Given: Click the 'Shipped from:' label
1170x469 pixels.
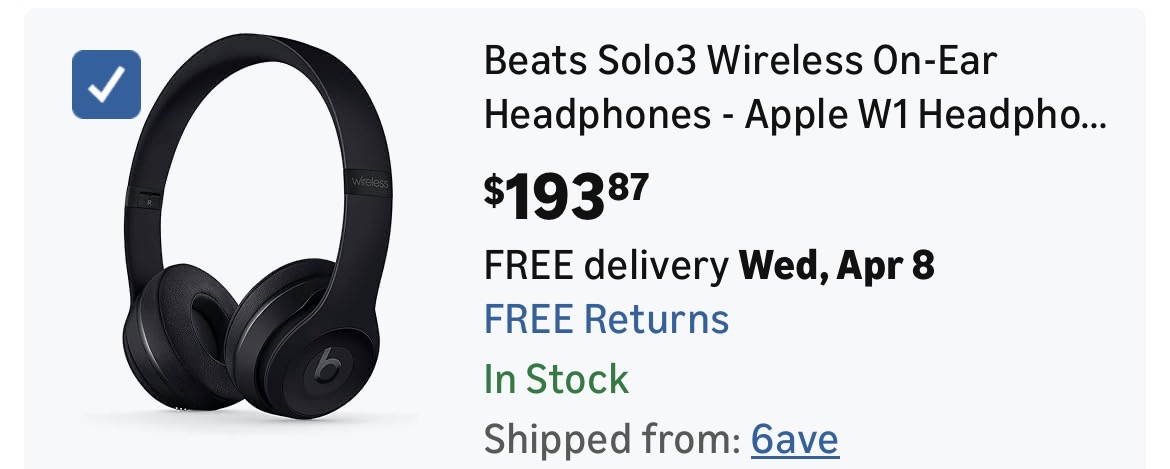Looking at the screenshot, I should (x=610, y=438).
